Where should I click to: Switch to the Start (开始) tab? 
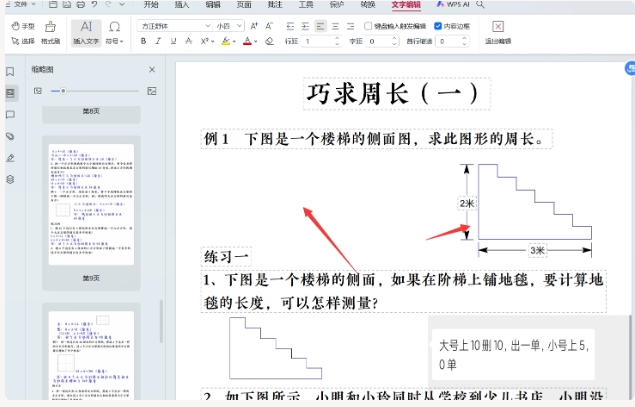pyautogui.click(x=151, y=4)
